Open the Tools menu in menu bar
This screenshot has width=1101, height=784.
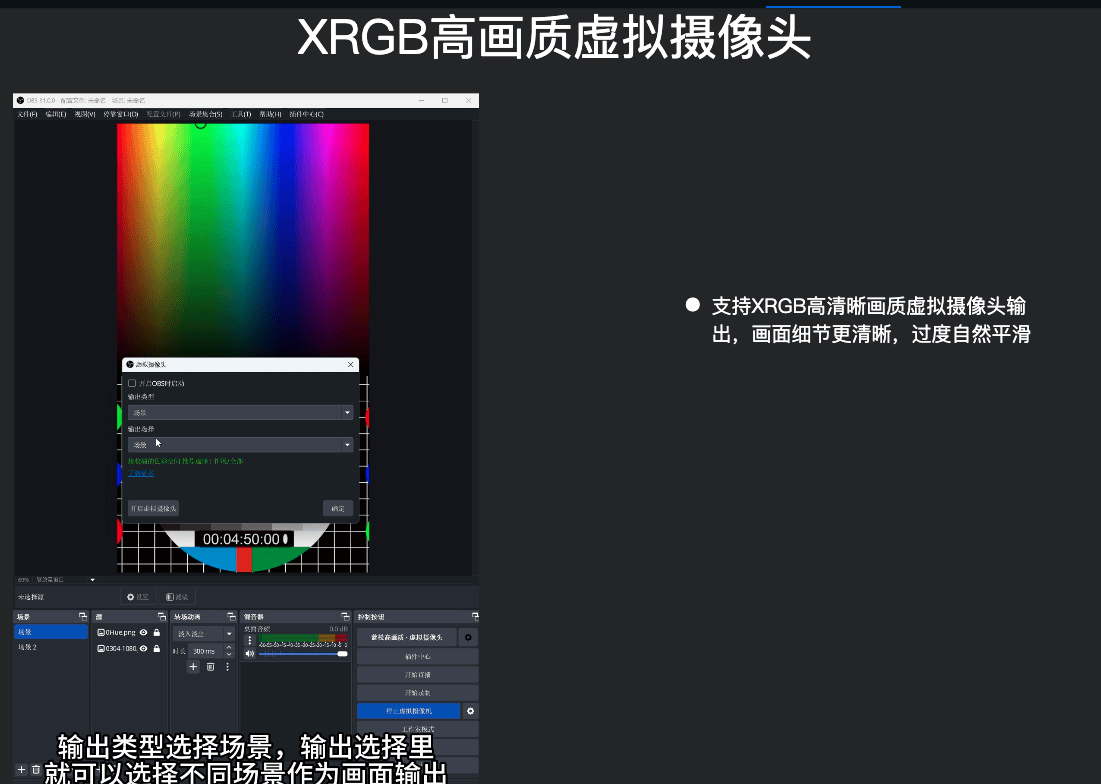[241, 115]
